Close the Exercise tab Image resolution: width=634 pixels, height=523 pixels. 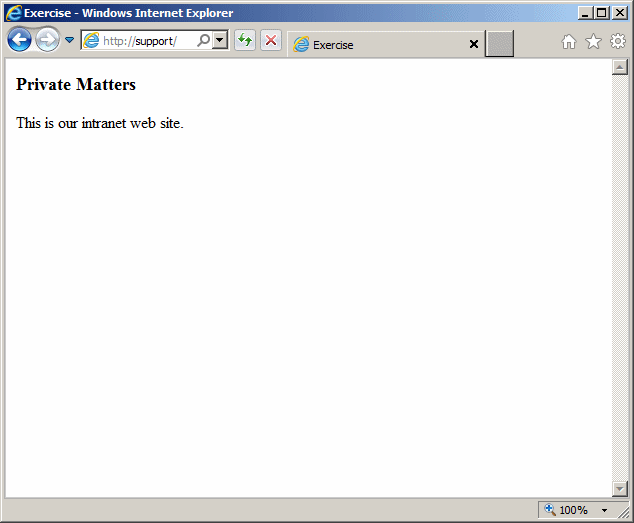474,44
